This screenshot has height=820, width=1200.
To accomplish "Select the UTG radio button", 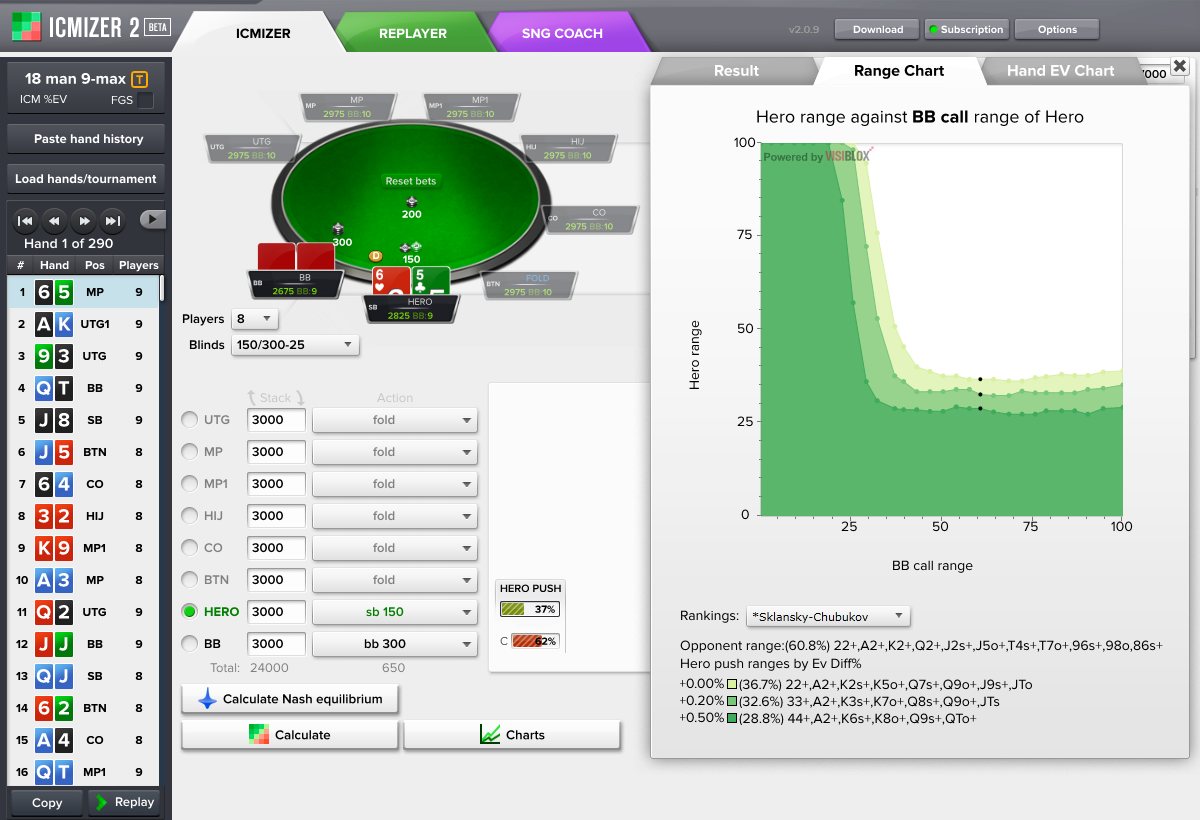I will tap(189, 420).
